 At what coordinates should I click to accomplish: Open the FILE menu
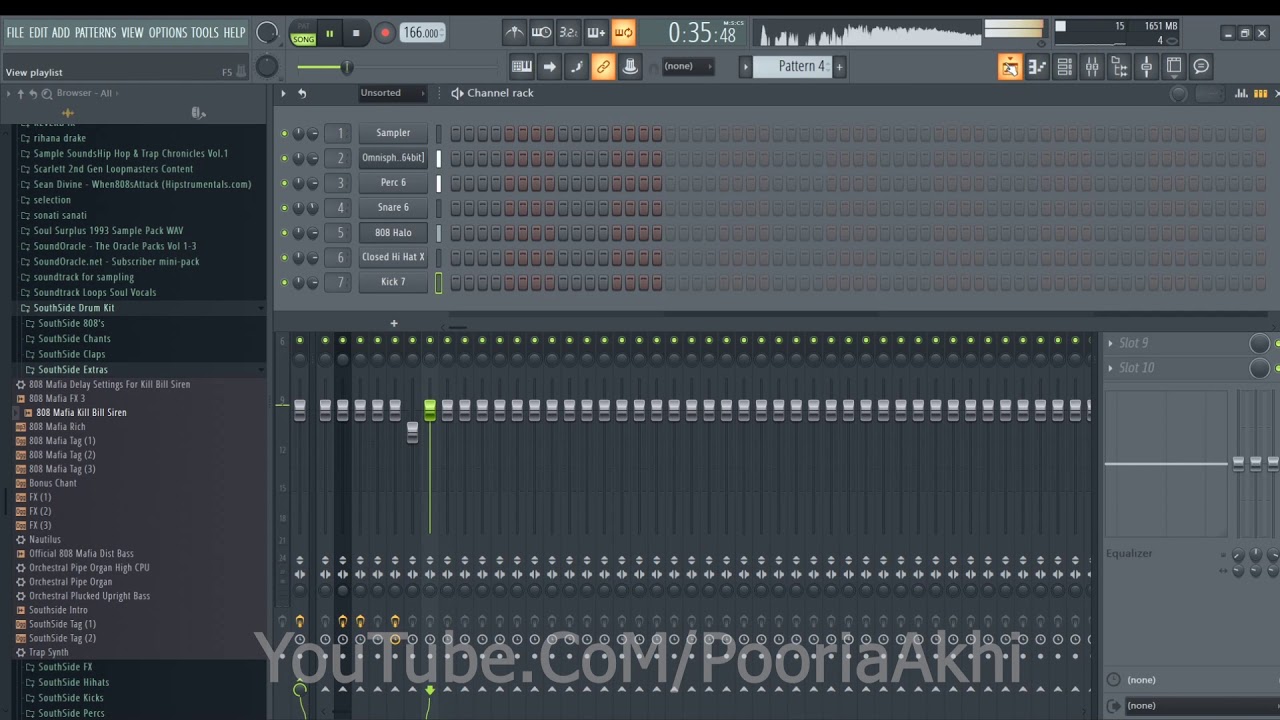(x=15, y=33)
